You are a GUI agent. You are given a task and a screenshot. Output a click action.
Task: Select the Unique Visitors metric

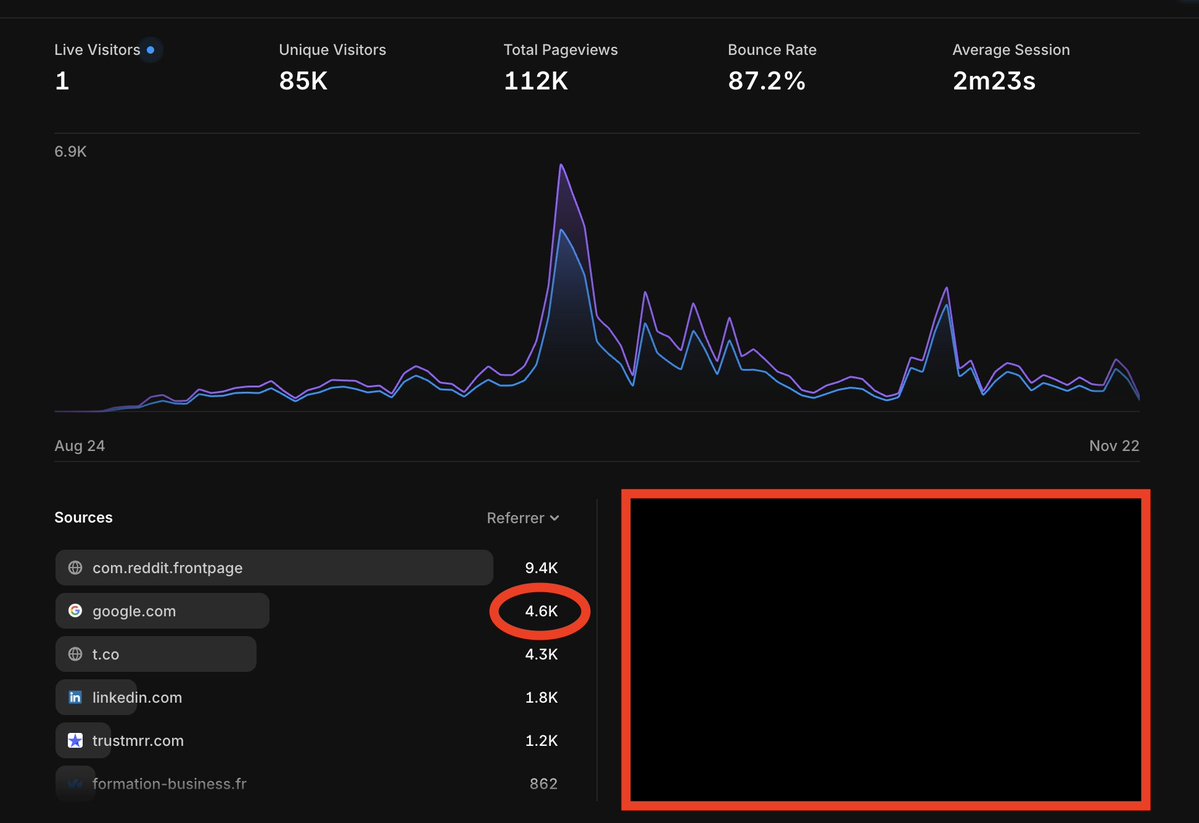pos(332,67)
